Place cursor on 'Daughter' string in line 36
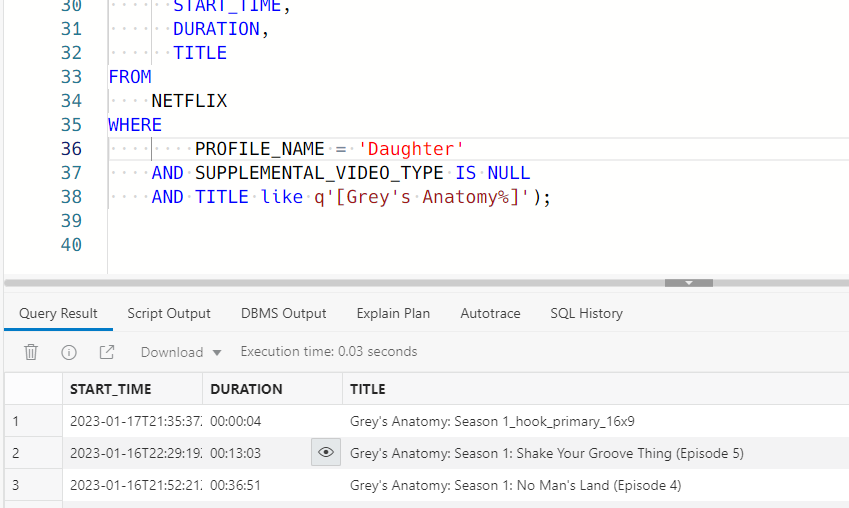The image size is (849, 508). click(410, 149)
